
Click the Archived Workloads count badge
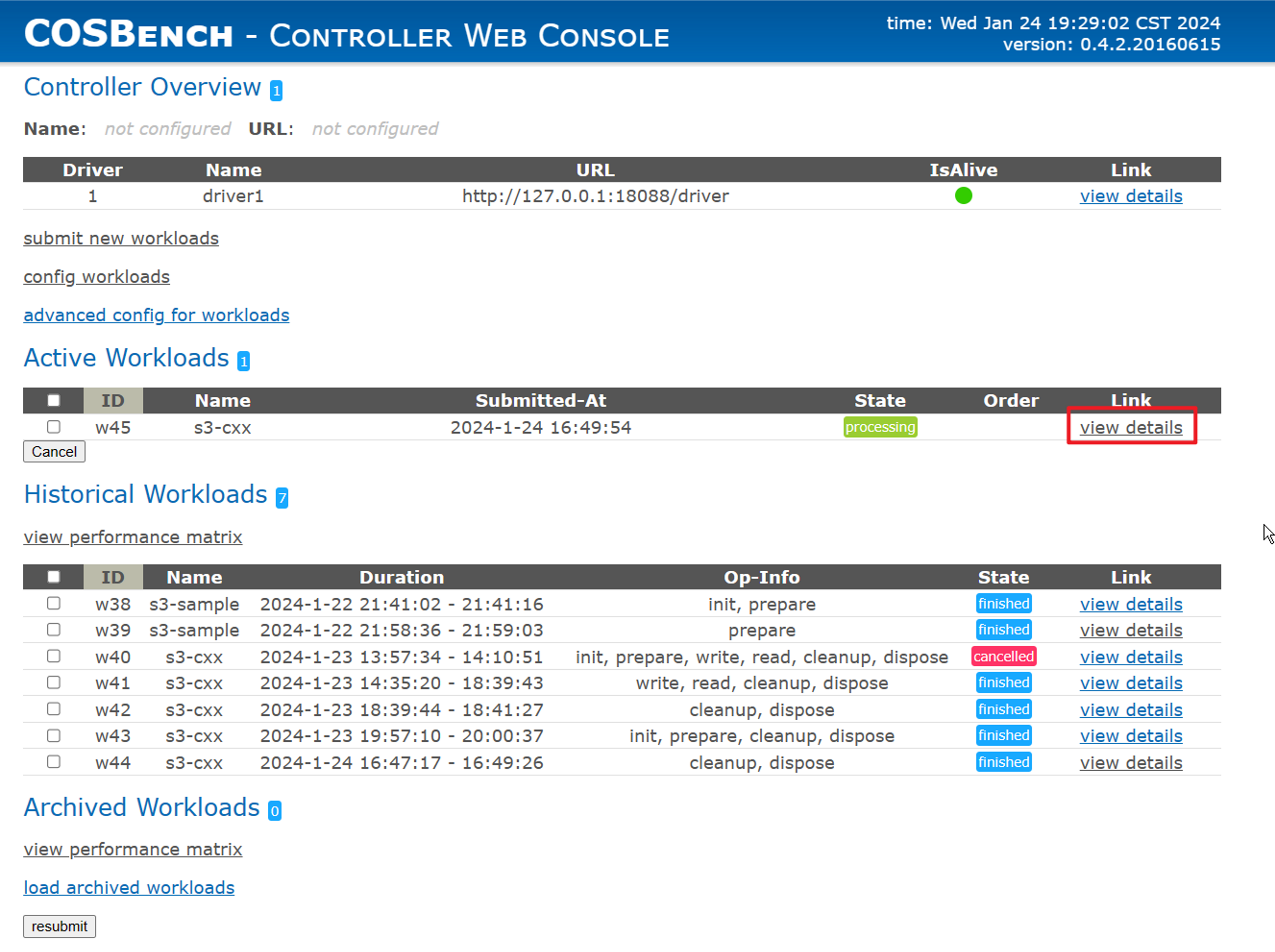275,811
